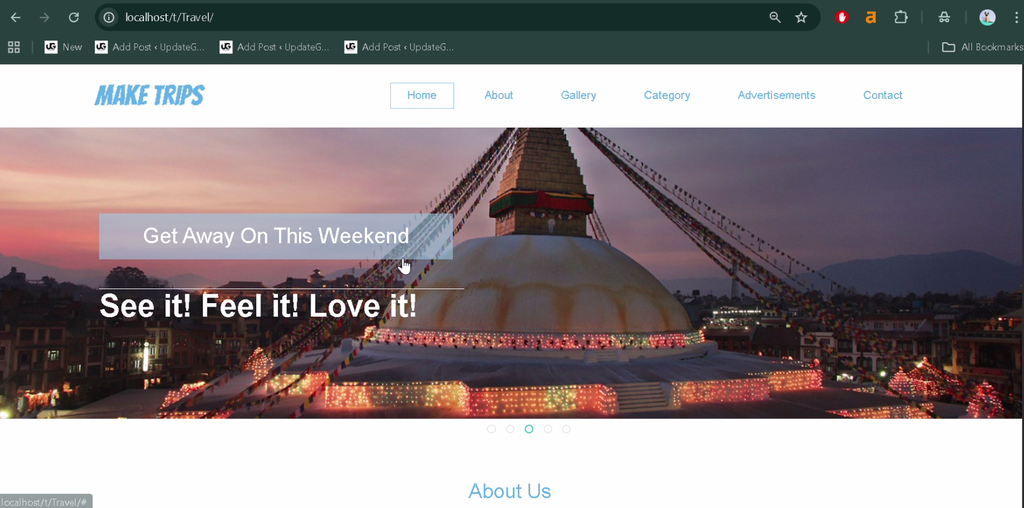Open the Contact navigation item
1024x508 pixels.
pos(883,95)
